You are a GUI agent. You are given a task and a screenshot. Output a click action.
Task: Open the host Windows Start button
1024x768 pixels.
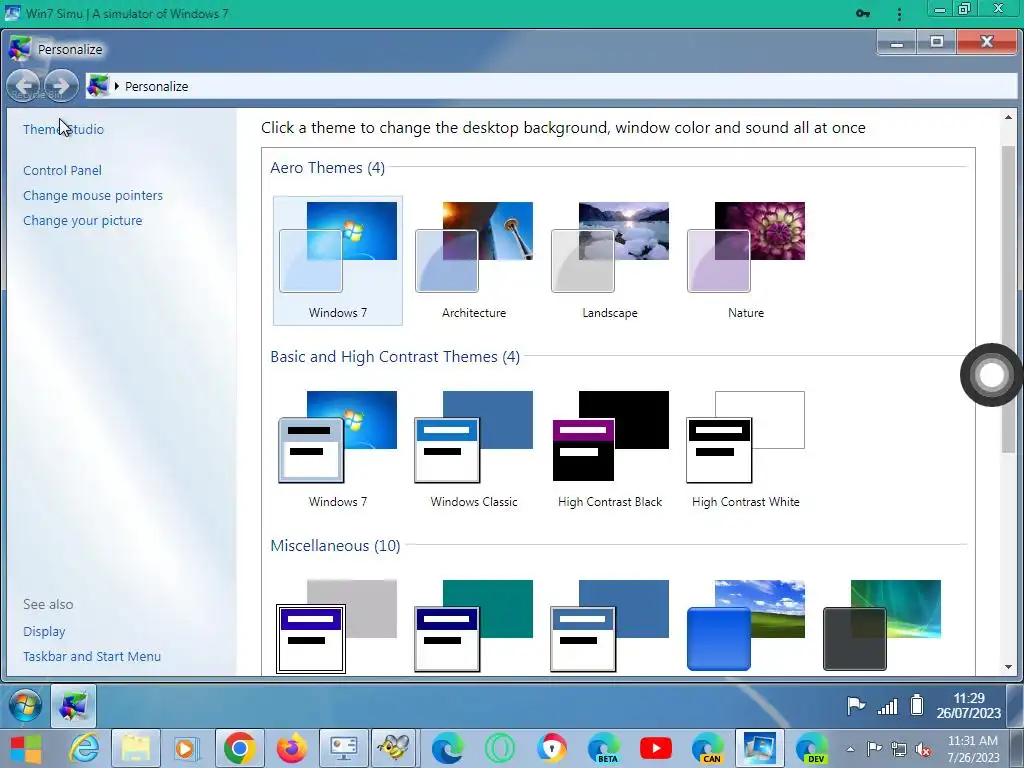pos(25,748)
